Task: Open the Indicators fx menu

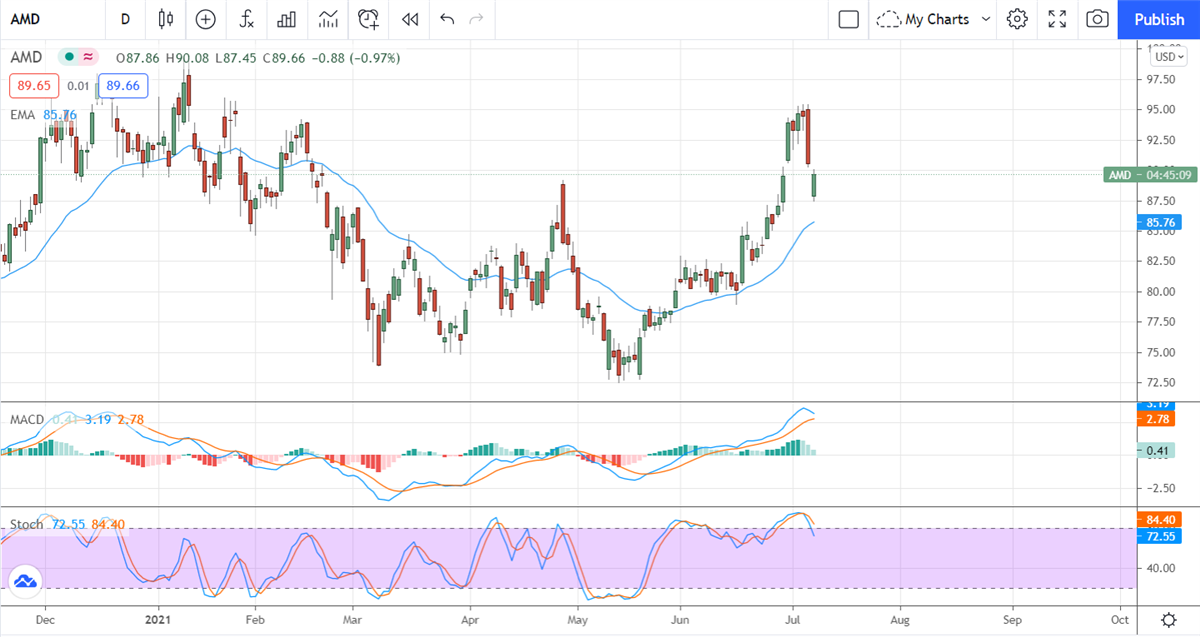Action: point(246,19)
